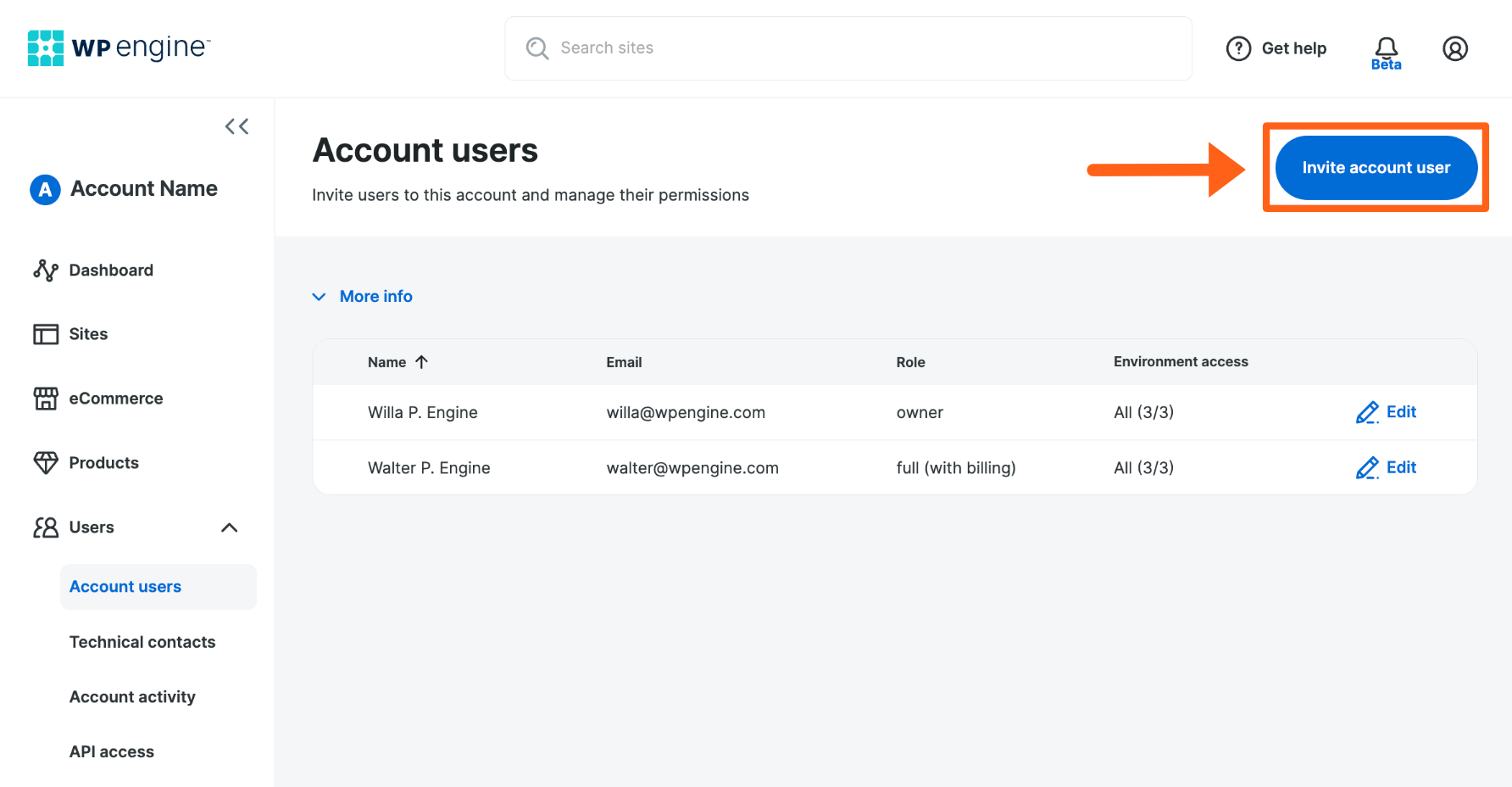Select the Sites sidebar icon
The image size is (1512, 787).
[x=47, y=333]
